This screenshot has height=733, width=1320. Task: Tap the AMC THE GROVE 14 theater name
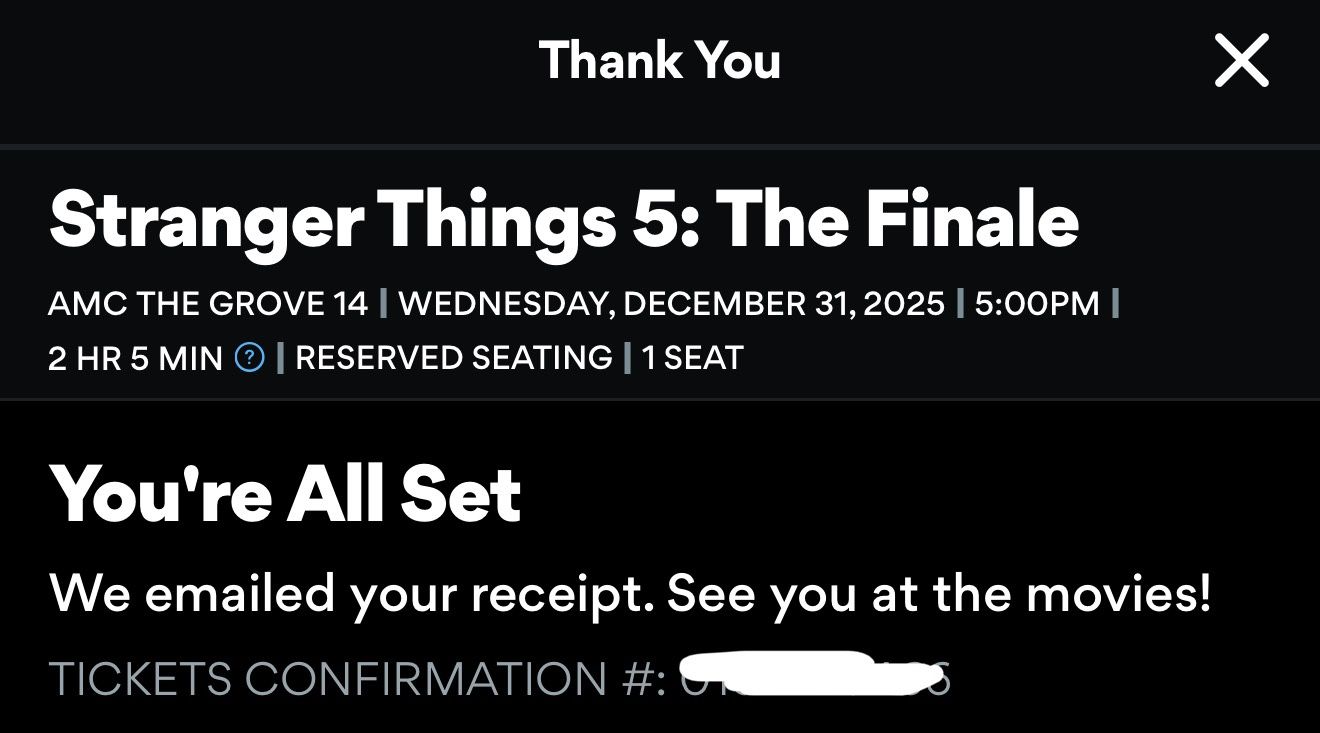[x=207, y=303]
